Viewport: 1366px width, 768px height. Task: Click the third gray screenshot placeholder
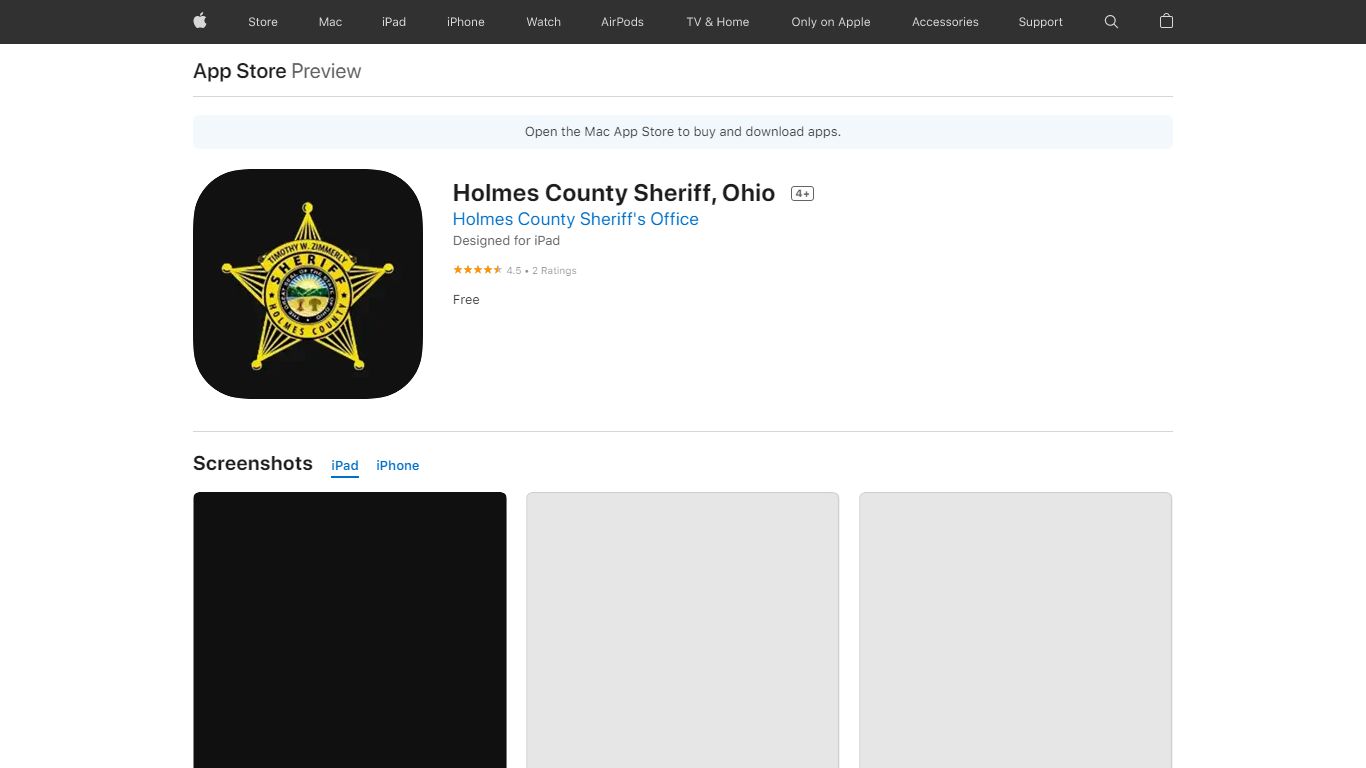1016,630
